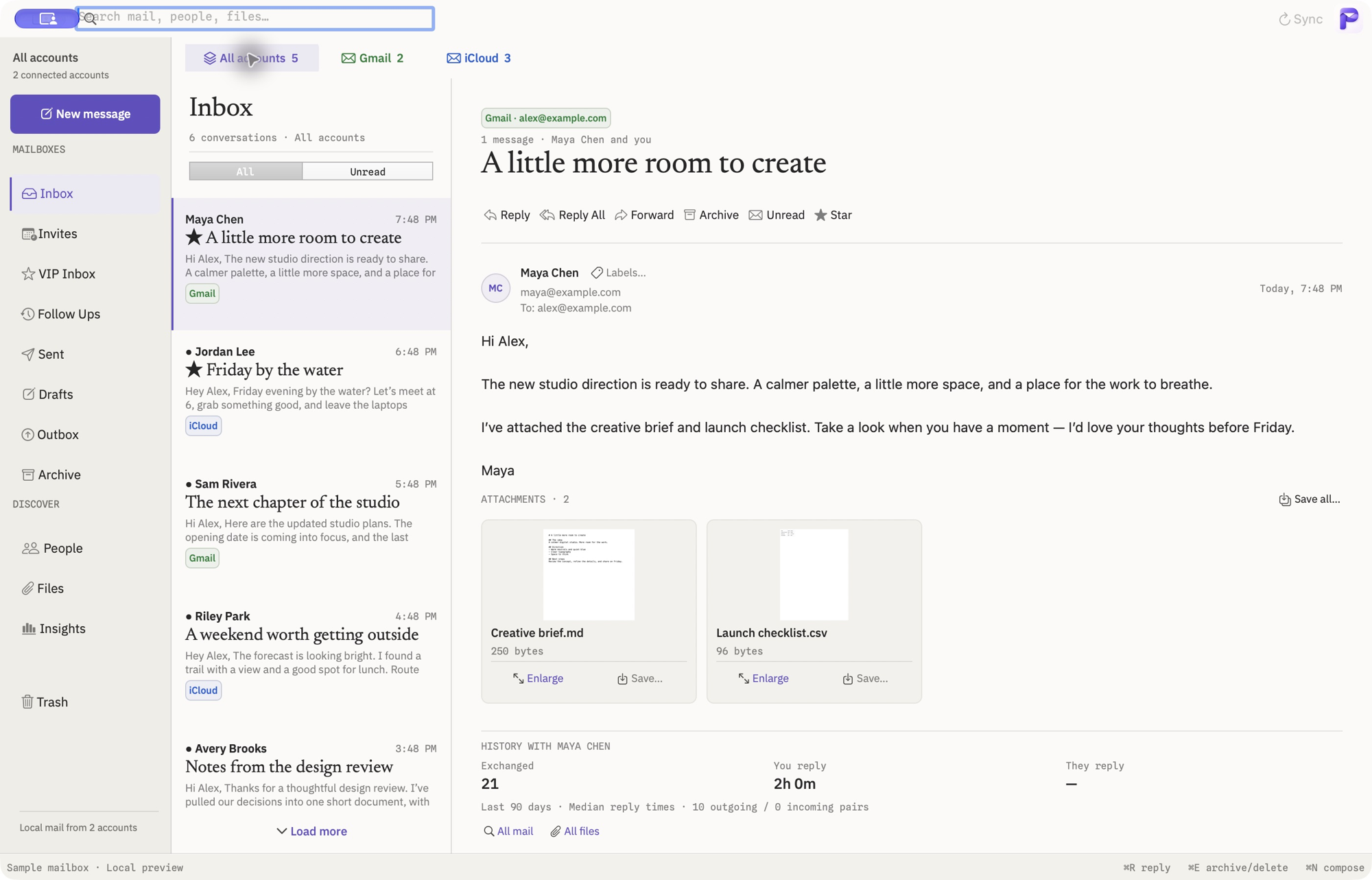Open the Drafts folder

pyautogui.click(x=85, y=394)
